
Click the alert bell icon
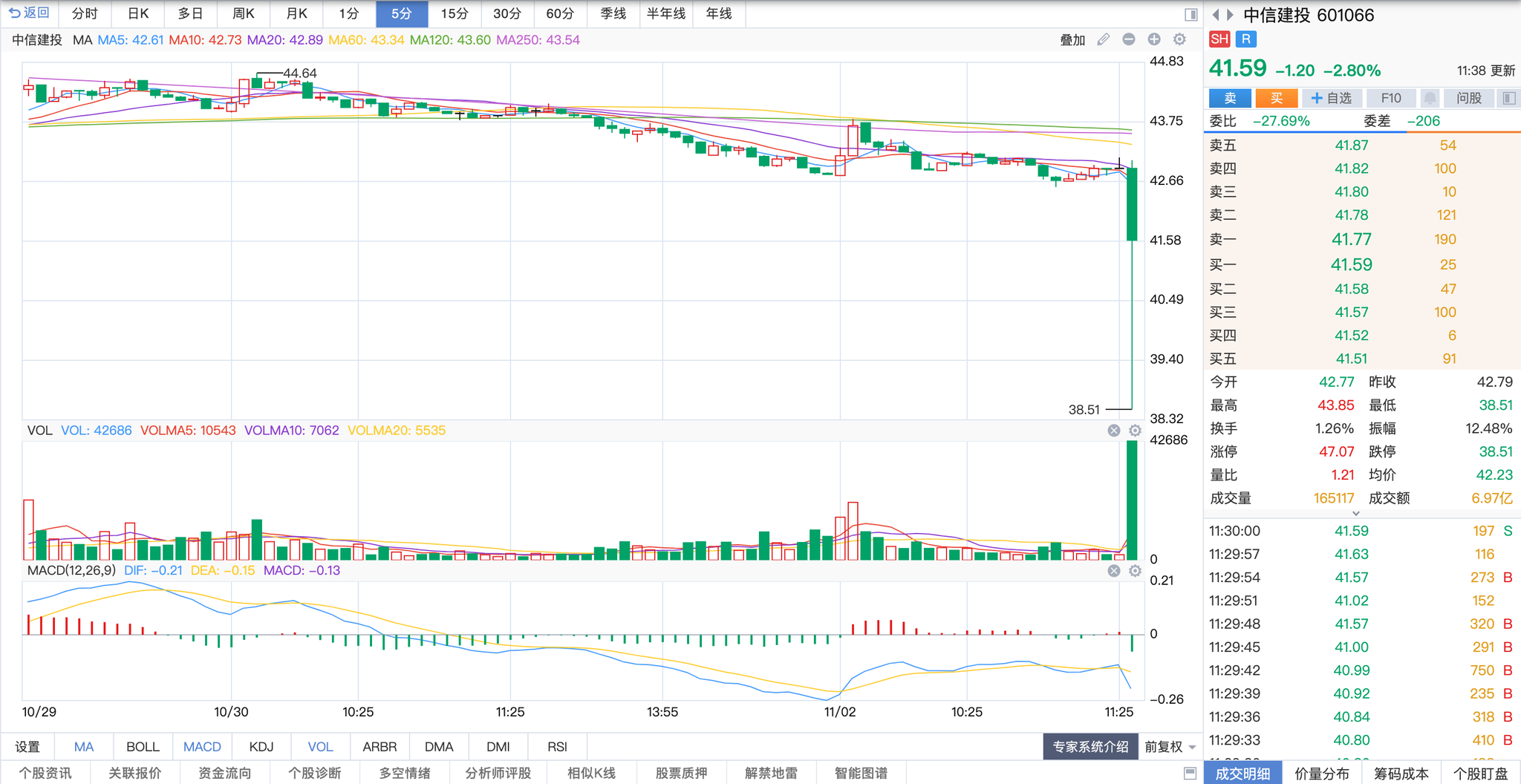[1430, 98]
